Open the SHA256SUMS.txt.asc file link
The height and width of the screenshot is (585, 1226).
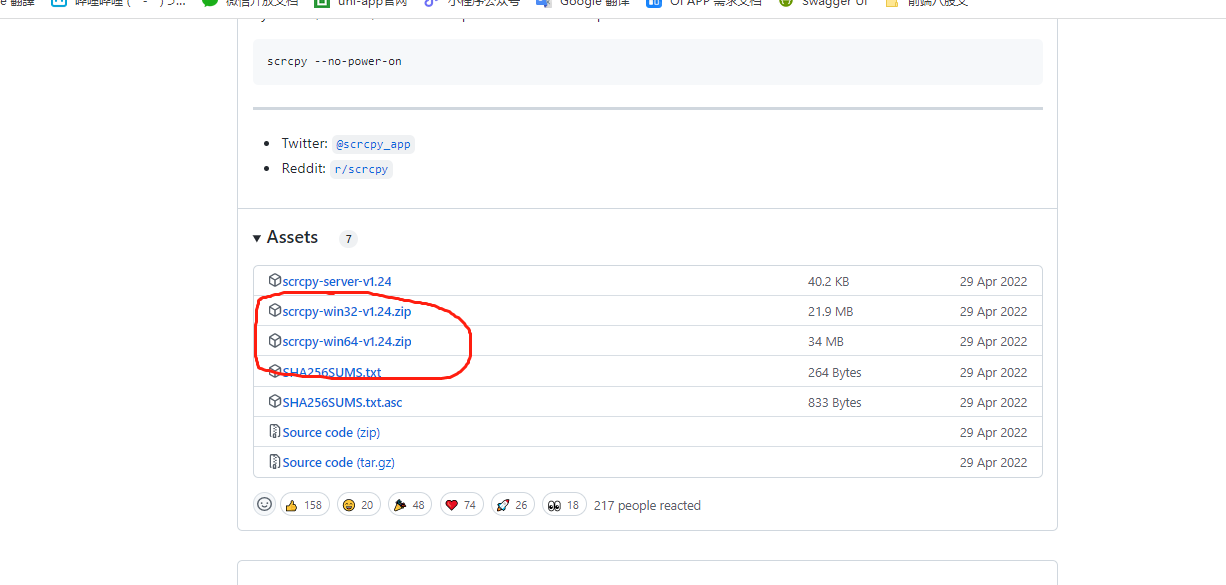342,402
